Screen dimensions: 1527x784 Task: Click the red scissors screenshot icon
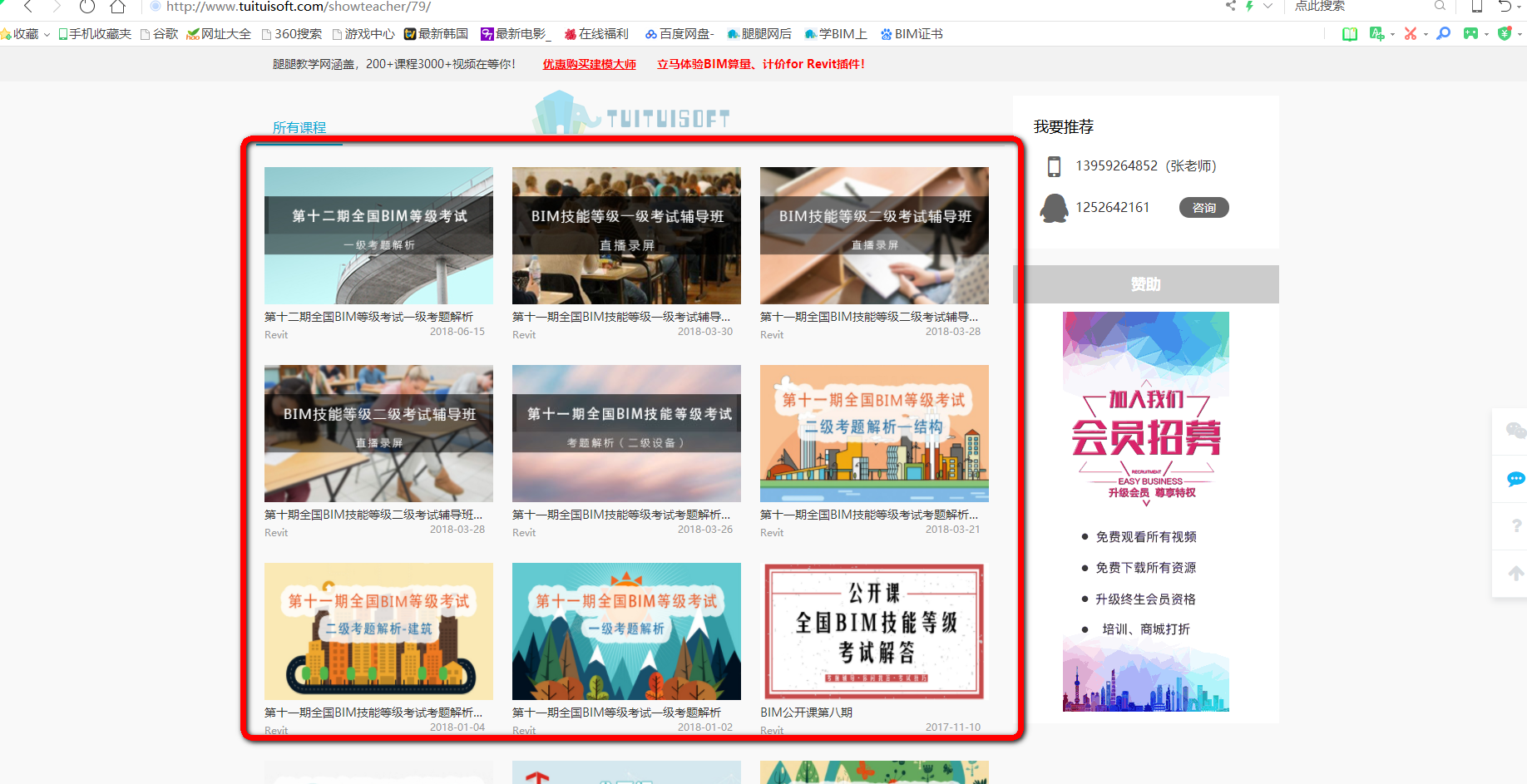tap(1411, 34)
